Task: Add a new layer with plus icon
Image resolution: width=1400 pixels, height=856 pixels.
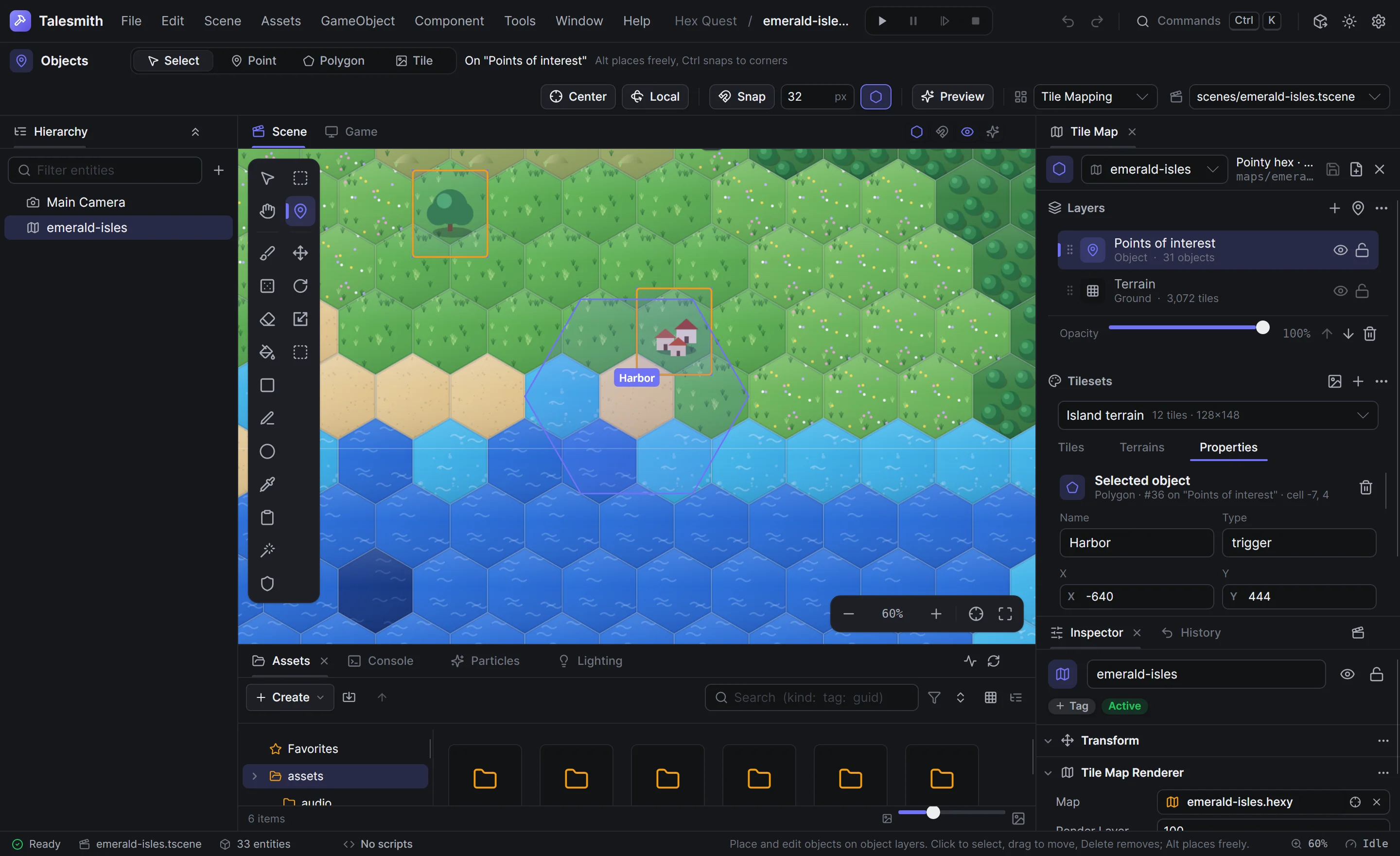Action: [x=1334, y=208]
